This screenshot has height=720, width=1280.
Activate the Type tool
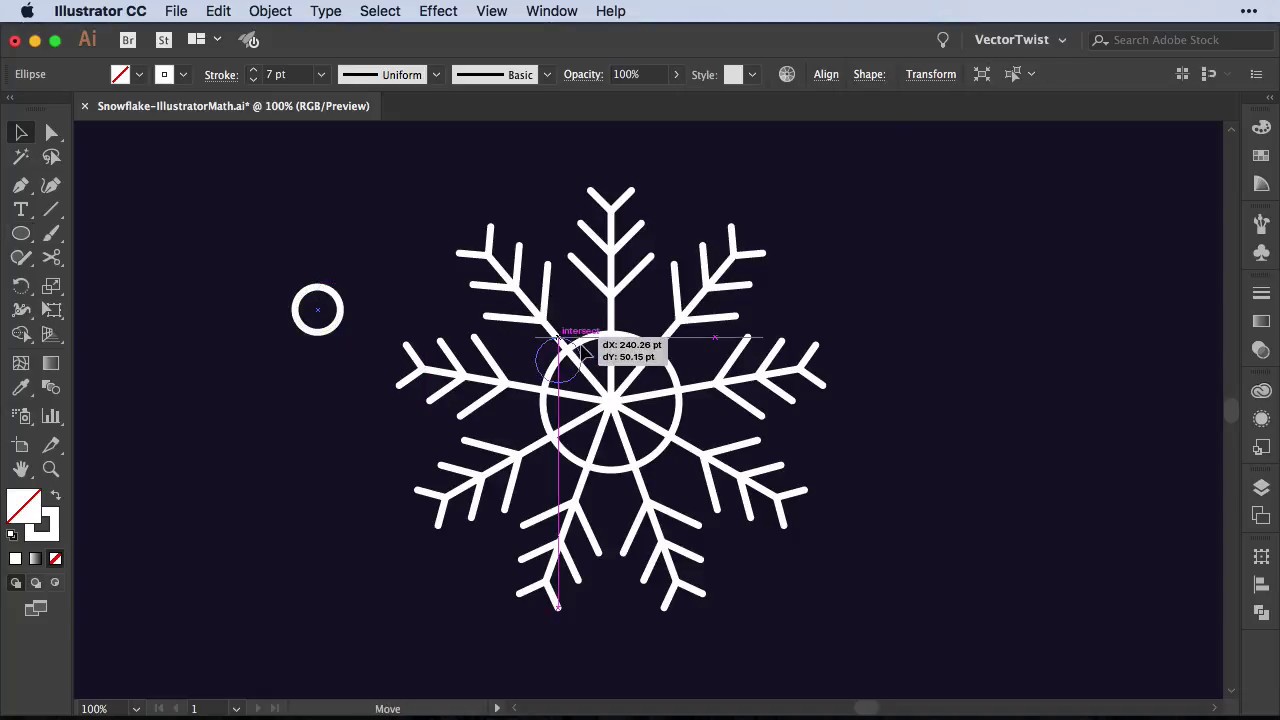pos(21,209)
